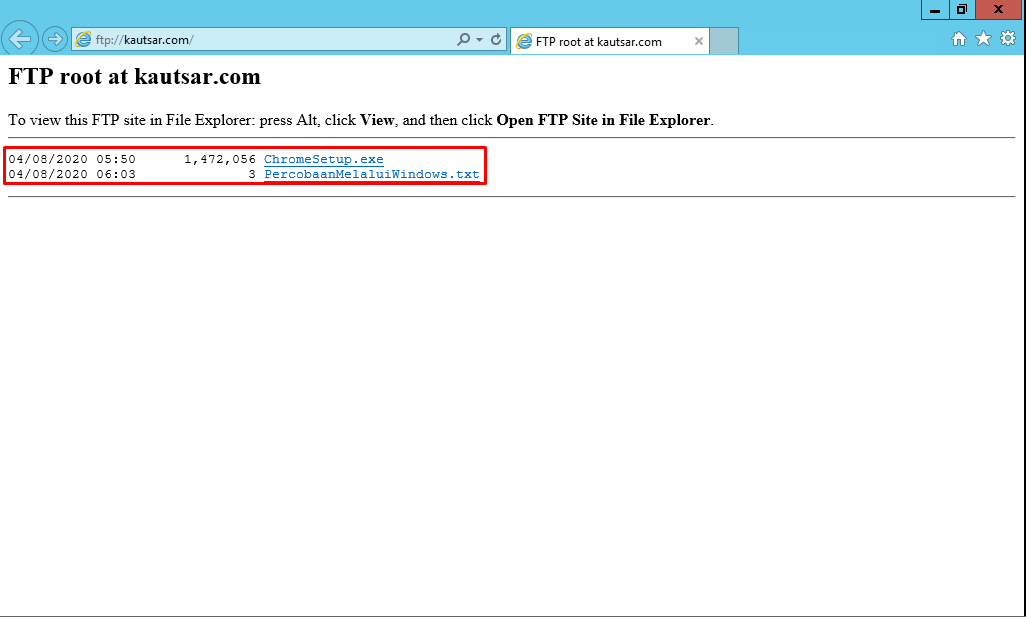
Task: Click the Refresh icon in the address bar
Action: (495, 38)
